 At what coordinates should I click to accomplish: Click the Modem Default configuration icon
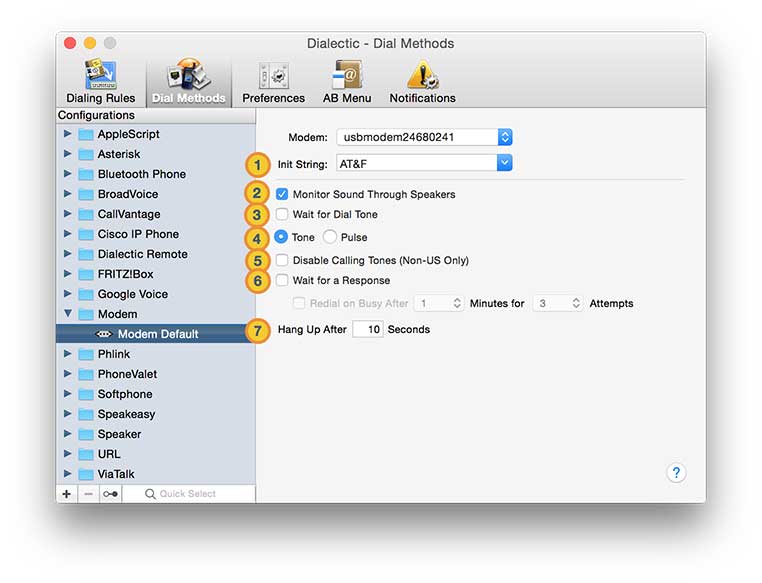(104, 334)
